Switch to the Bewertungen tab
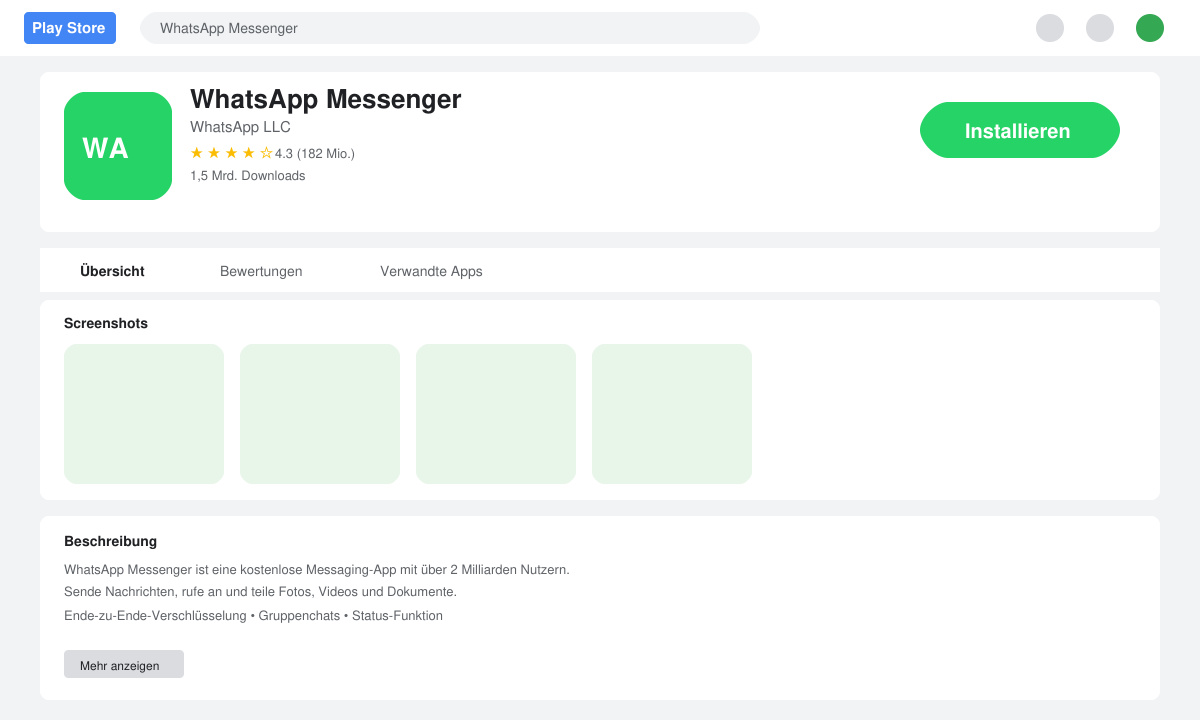 point(261,271)
